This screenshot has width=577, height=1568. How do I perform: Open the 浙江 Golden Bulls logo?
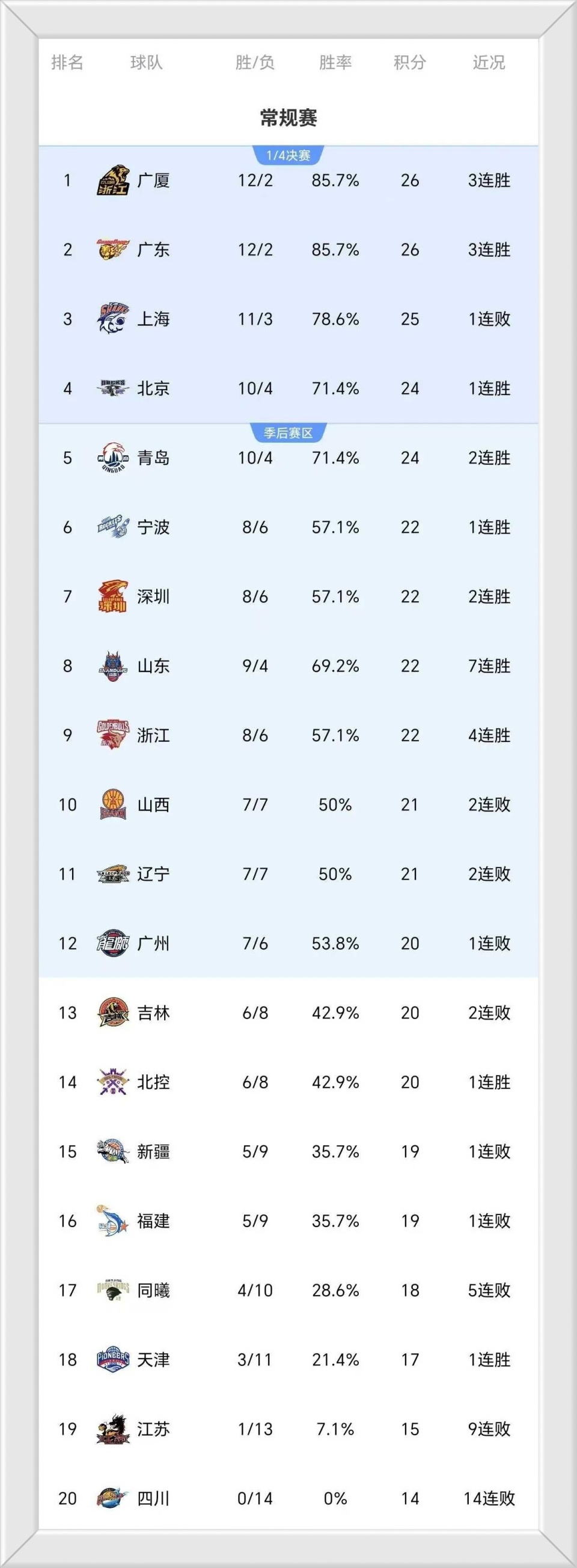coord(113,735)
